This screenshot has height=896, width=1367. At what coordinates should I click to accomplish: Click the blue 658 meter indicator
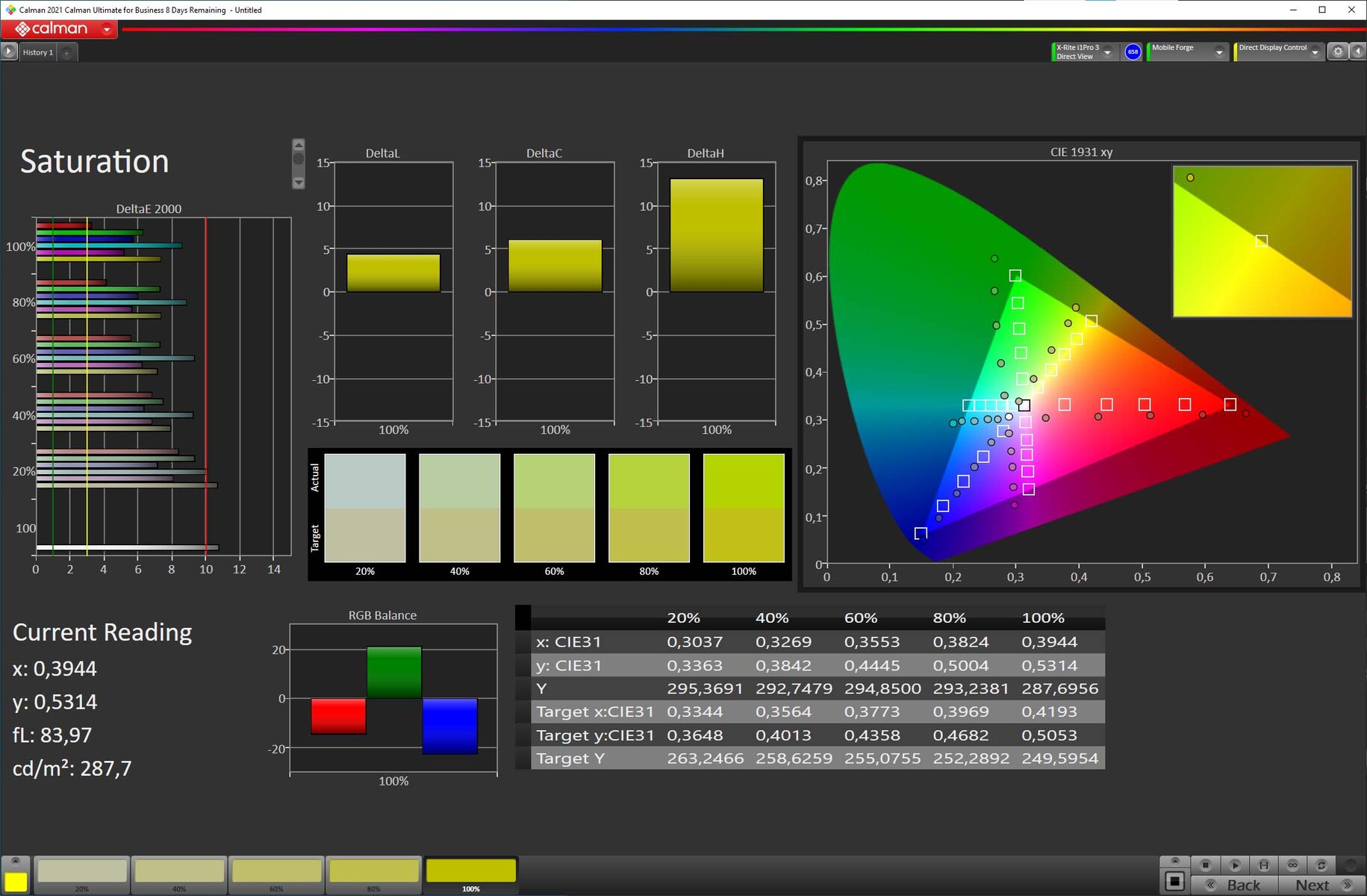point(1133,52)
